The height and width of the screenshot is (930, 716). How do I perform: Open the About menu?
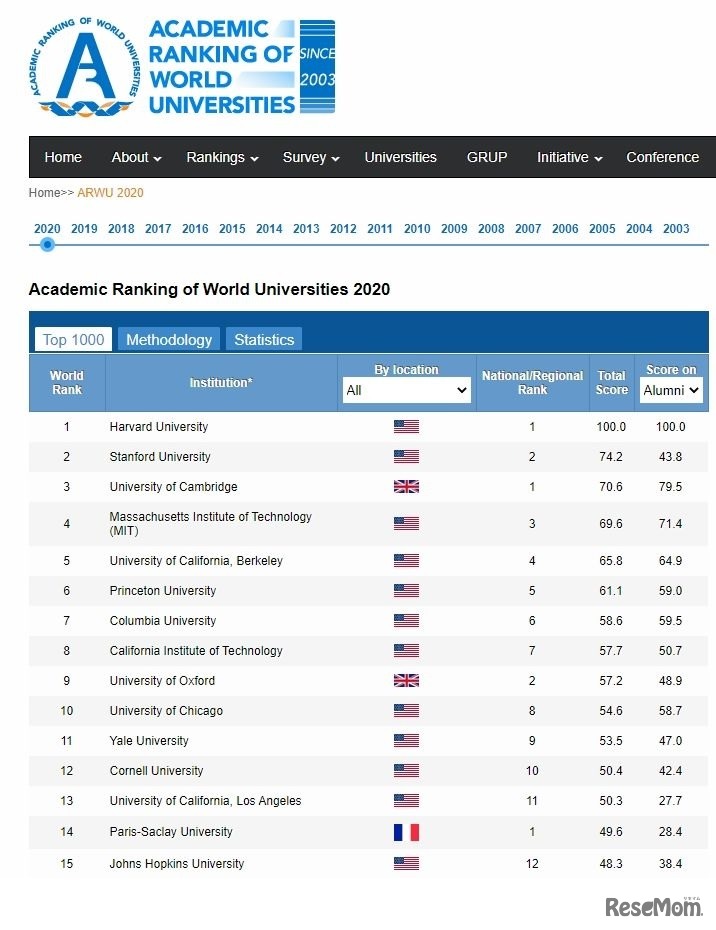click(x=135, y=157)
